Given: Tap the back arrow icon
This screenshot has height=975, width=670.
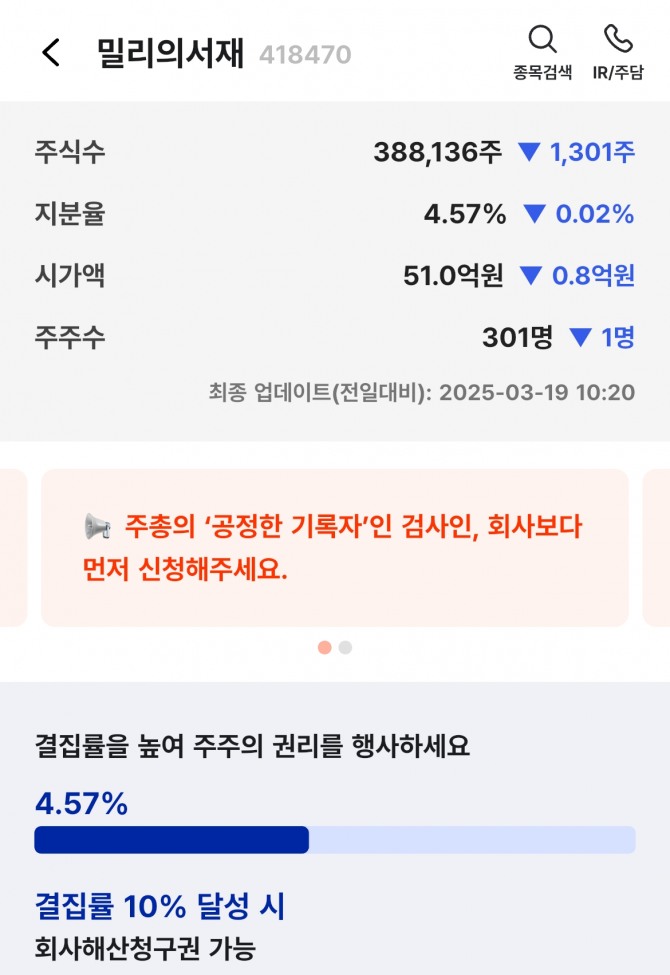Looking at the screenshot, I should point(51,53).
